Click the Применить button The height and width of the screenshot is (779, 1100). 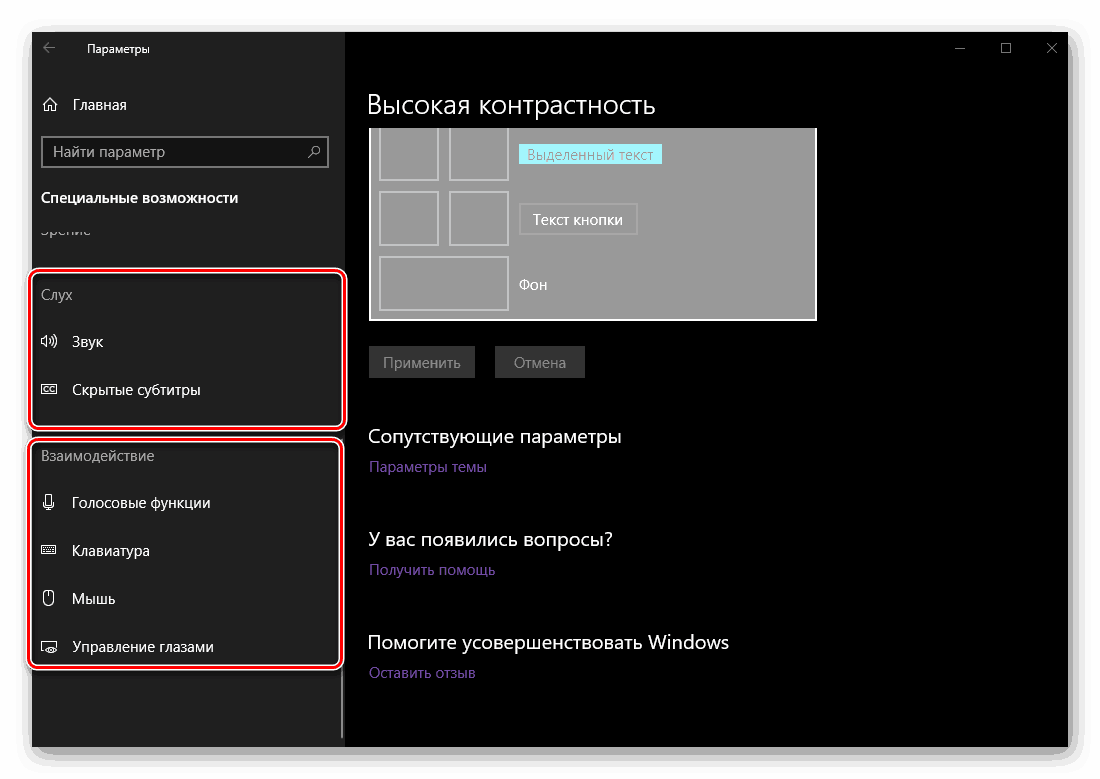(422, 362)
